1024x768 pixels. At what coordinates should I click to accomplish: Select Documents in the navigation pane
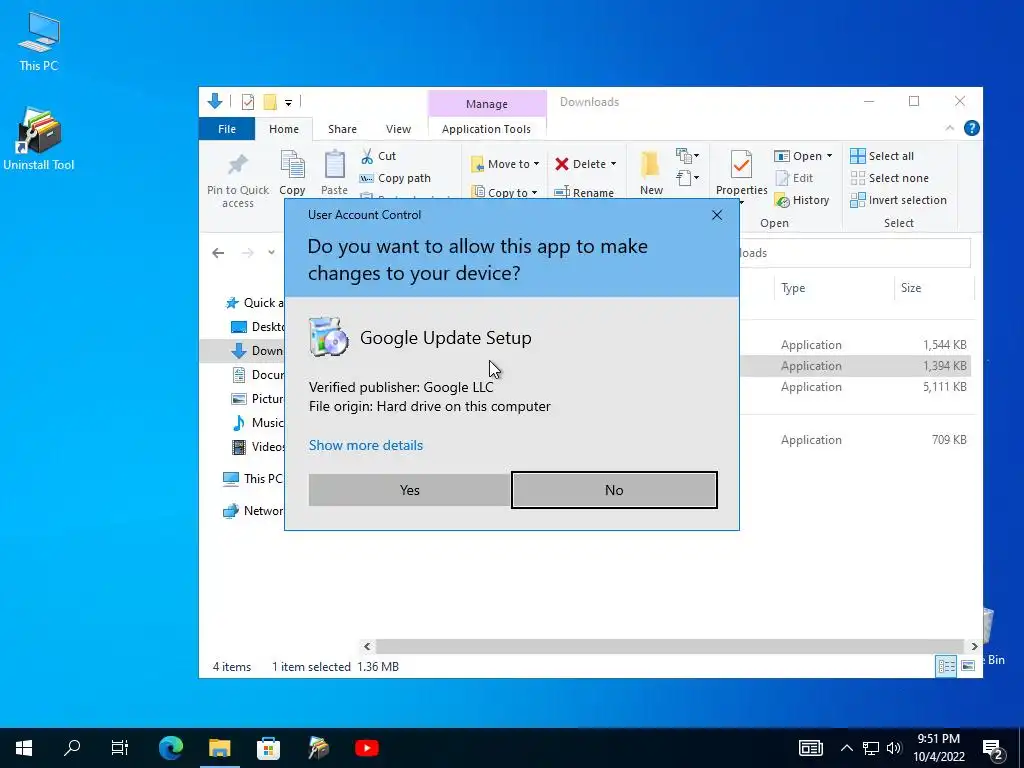(257, 375)
